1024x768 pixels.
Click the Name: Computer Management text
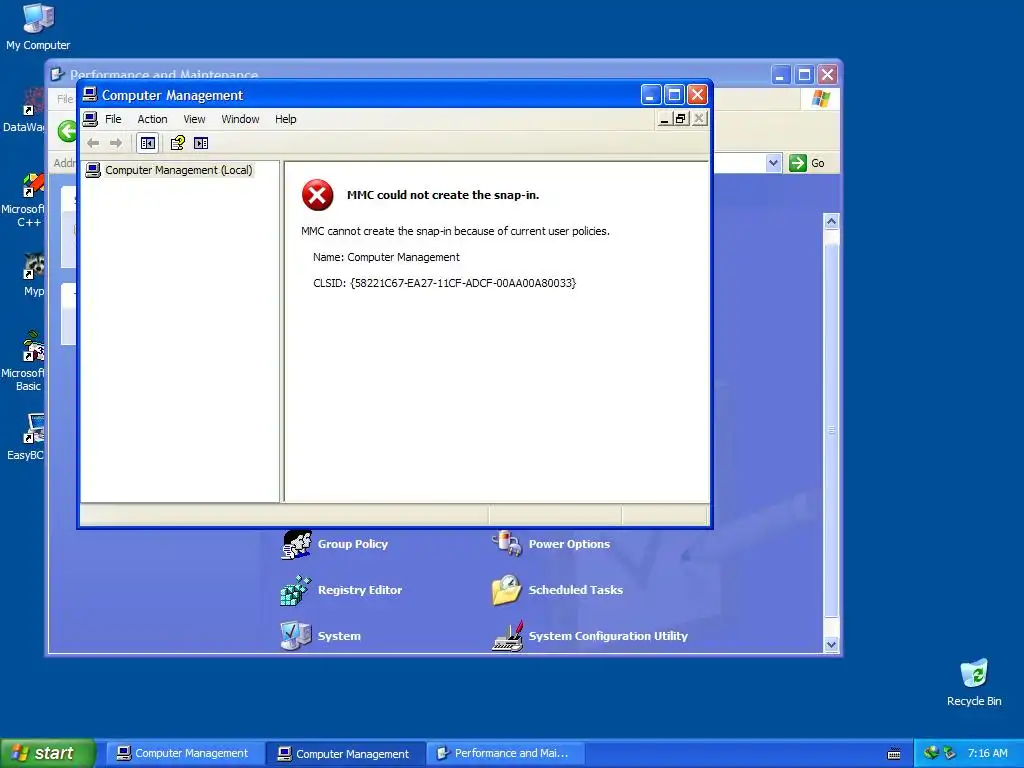point(386,257)
